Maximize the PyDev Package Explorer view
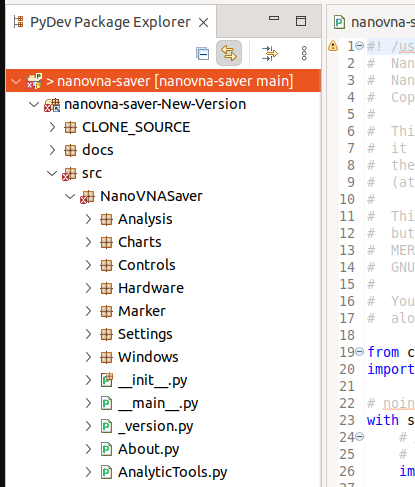The image size is (415, 487). click(301, 21)
